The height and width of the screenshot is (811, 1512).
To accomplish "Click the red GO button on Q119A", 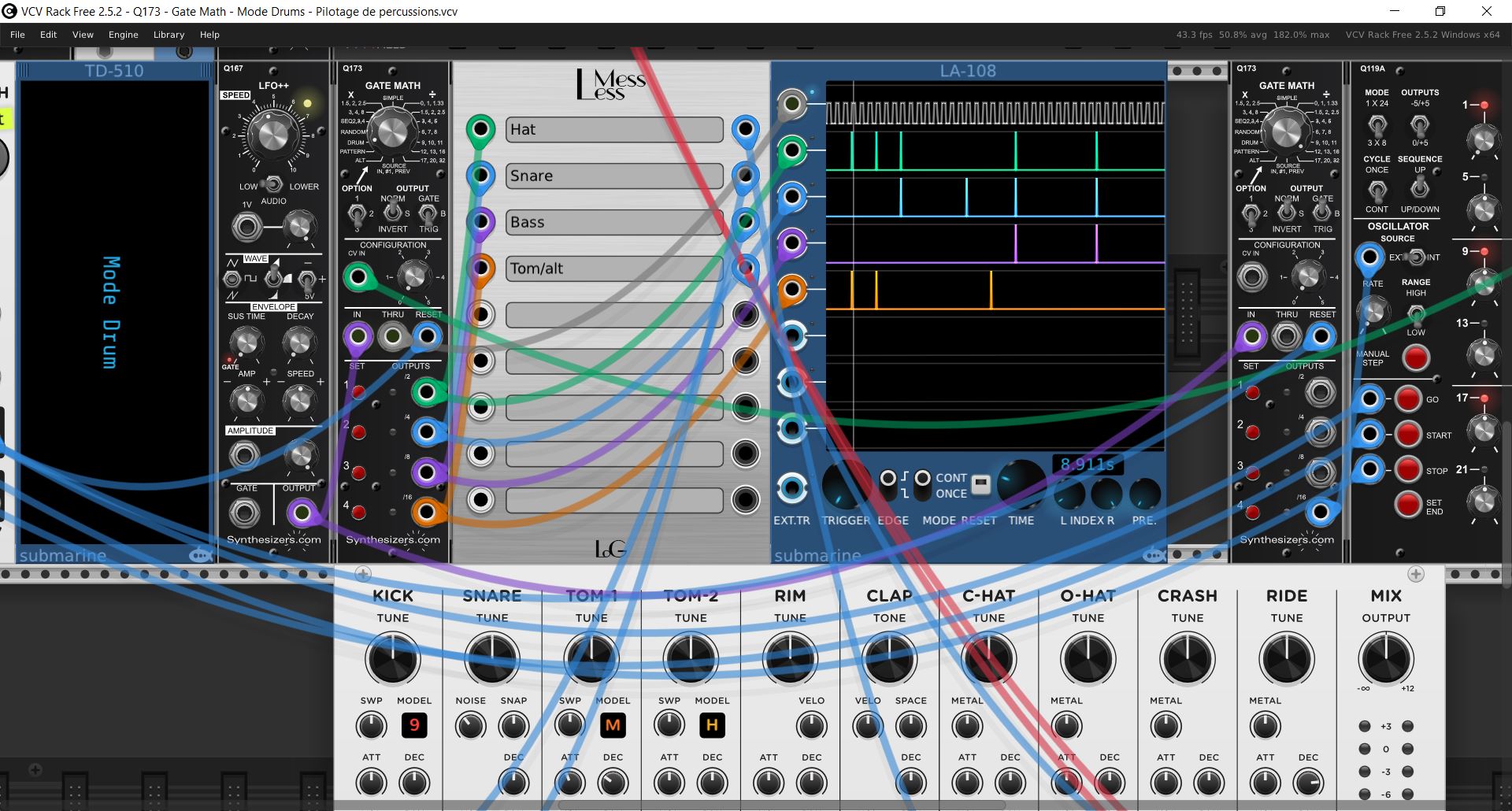I will coord(1408,399).
